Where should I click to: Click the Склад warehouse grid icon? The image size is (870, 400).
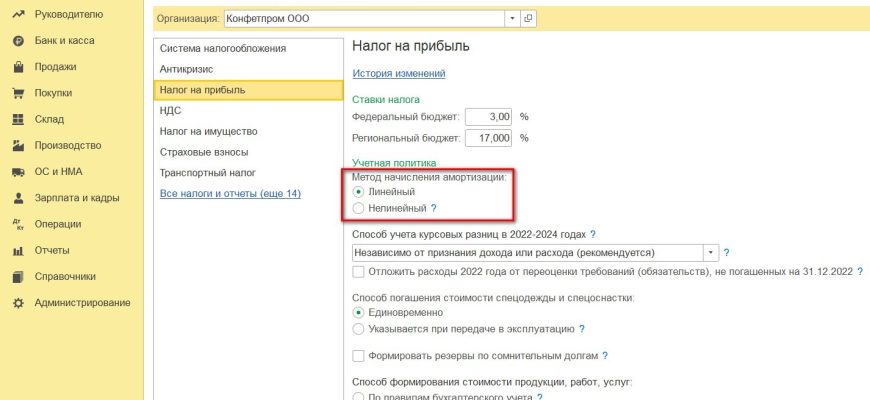tap(17, 120)
